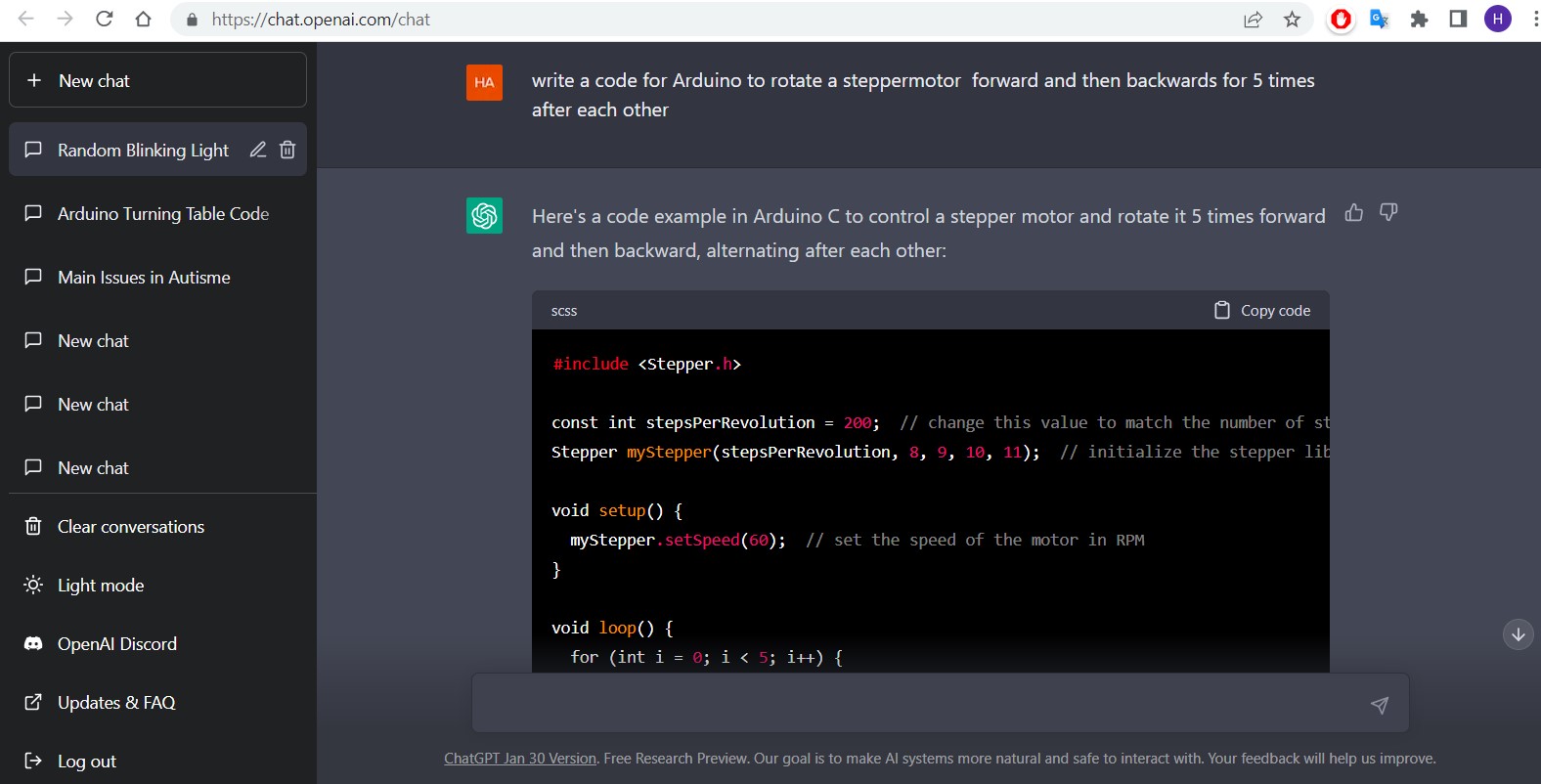1541x784 pixels.
Task: Open the red ad-blocker extension
Action: coord(1341,19)
